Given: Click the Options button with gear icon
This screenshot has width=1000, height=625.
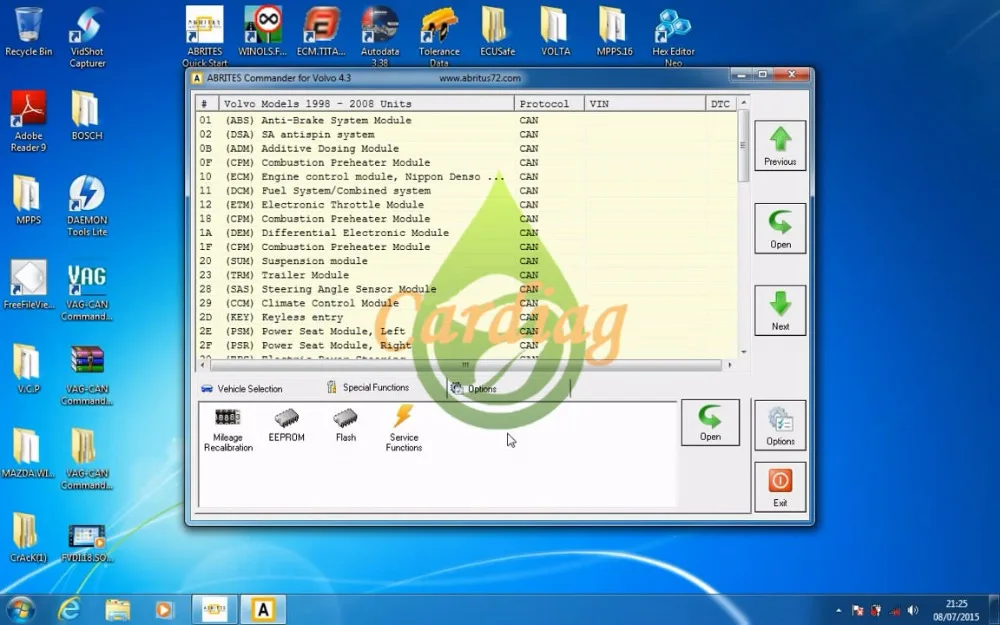Looking at the screenshot, I should (780, 425).
